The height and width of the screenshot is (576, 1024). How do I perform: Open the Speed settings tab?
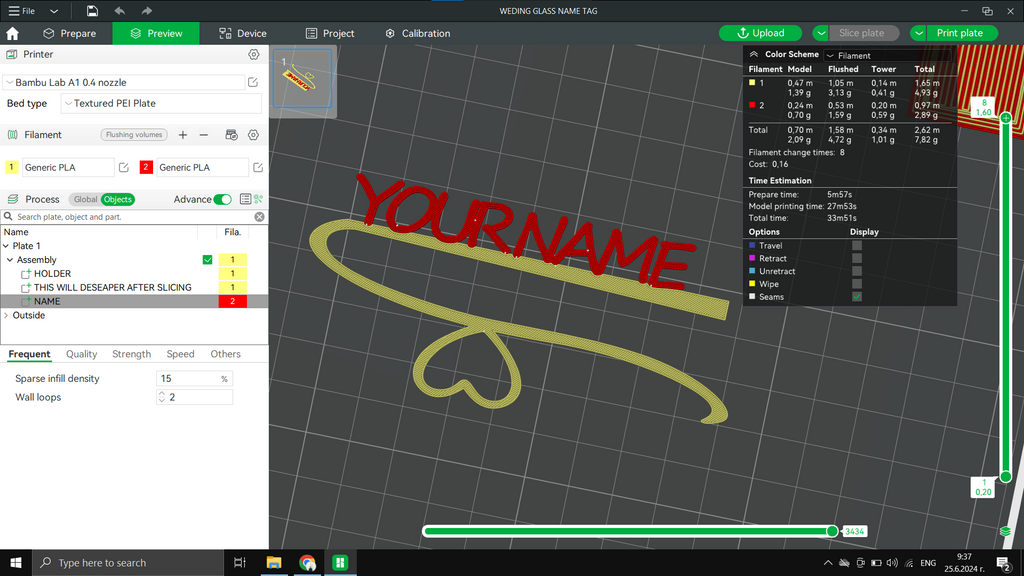coord(180,354)
